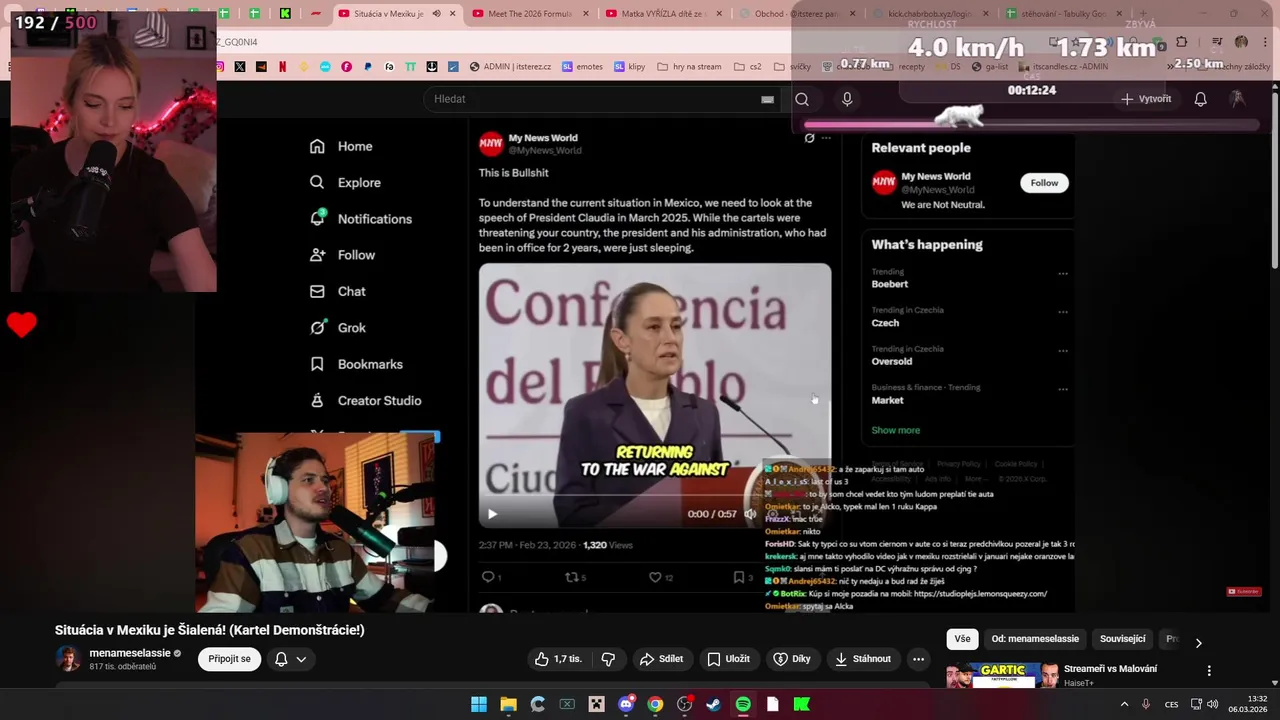The image size is (1280, 720).
Task: Open the svíčky bookmark folder
Action: 790,67
